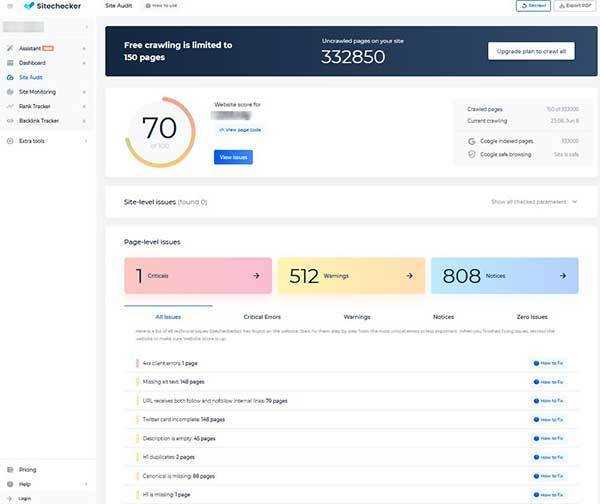600x504 pixels.
Task: Expand the Show all checked parameters chevron
Action: [574, 202]
